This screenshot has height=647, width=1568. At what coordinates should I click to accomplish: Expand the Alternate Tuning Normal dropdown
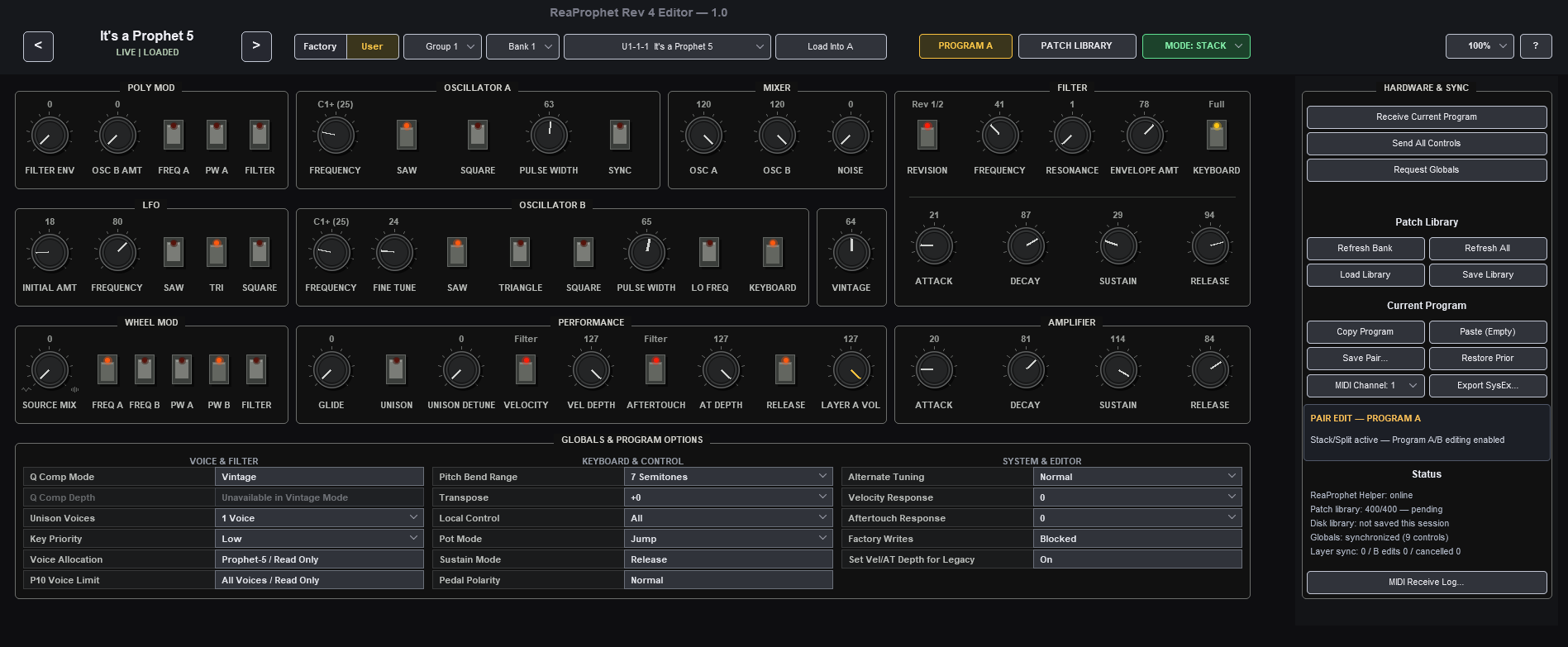(x=1137, y=477)
